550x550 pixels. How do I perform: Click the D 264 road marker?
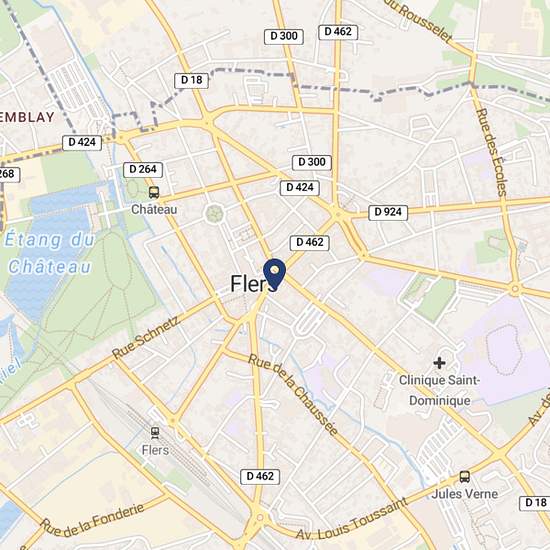coord(143,169)
